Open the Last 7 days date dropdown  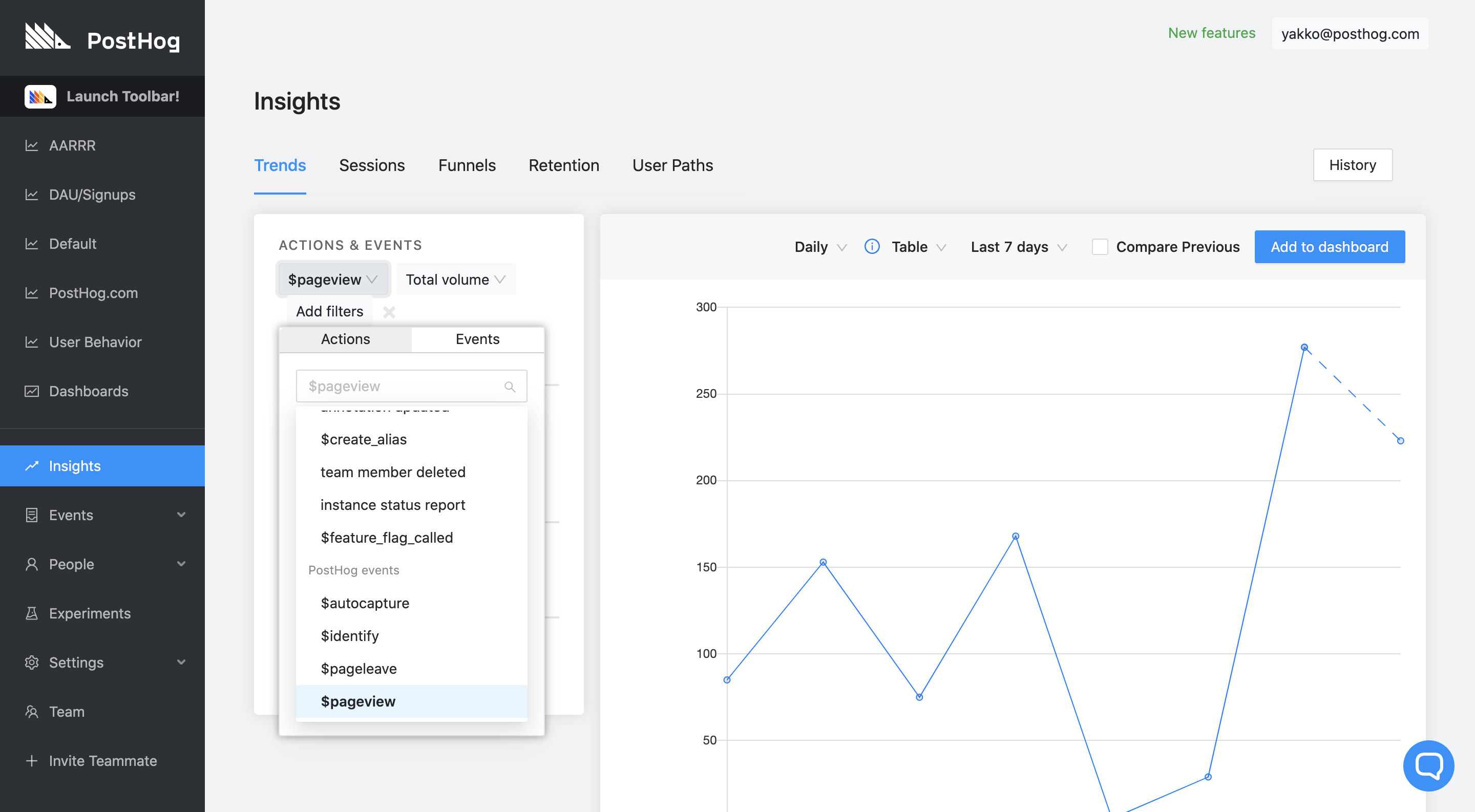point(1018,247)
